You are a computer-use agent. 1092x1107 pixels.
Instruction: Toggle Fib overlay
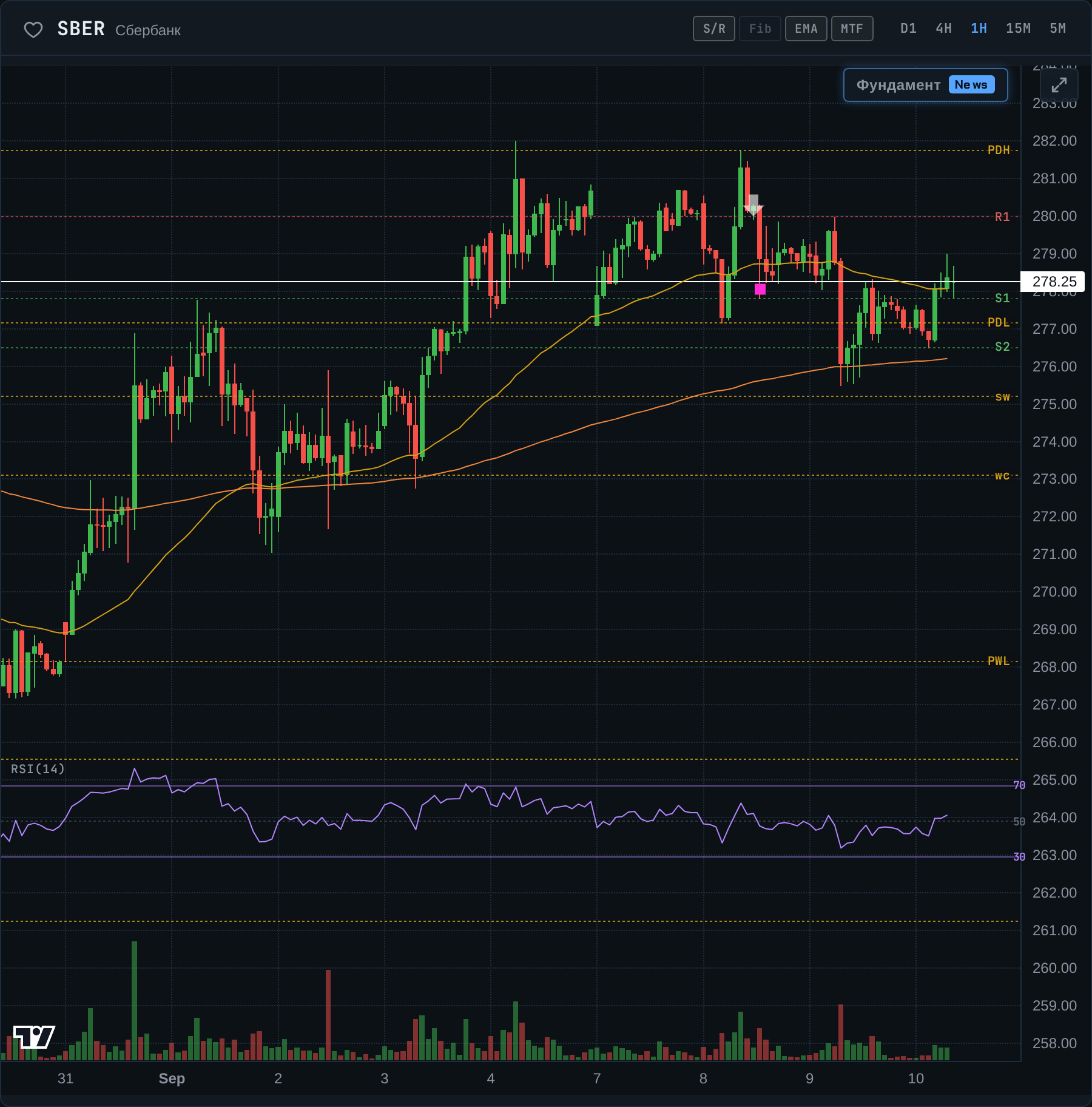click(x=760, y=29)
